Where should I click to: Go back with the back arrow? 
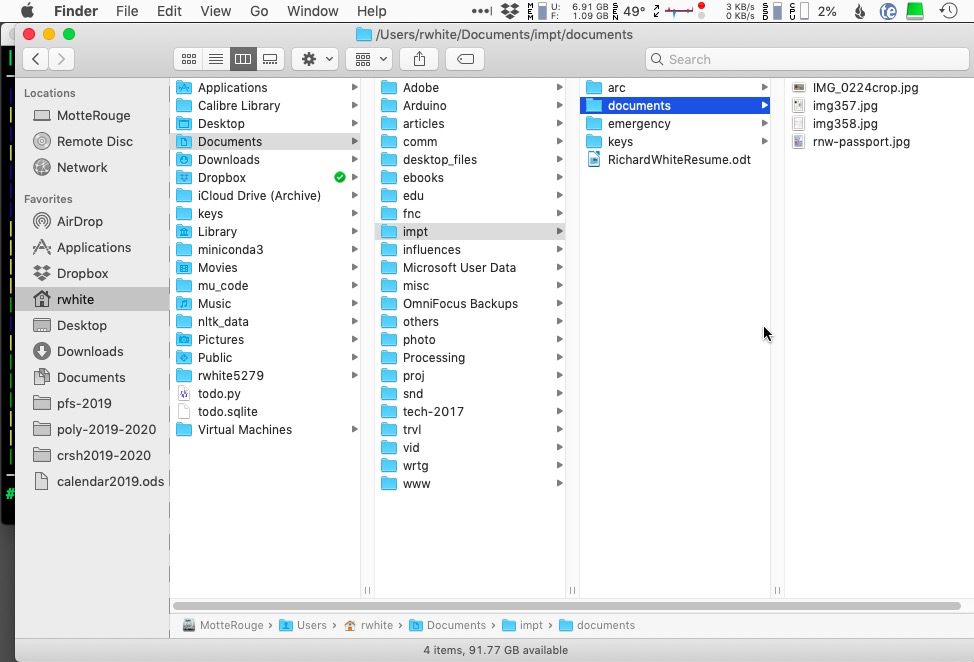coord(36,59)
